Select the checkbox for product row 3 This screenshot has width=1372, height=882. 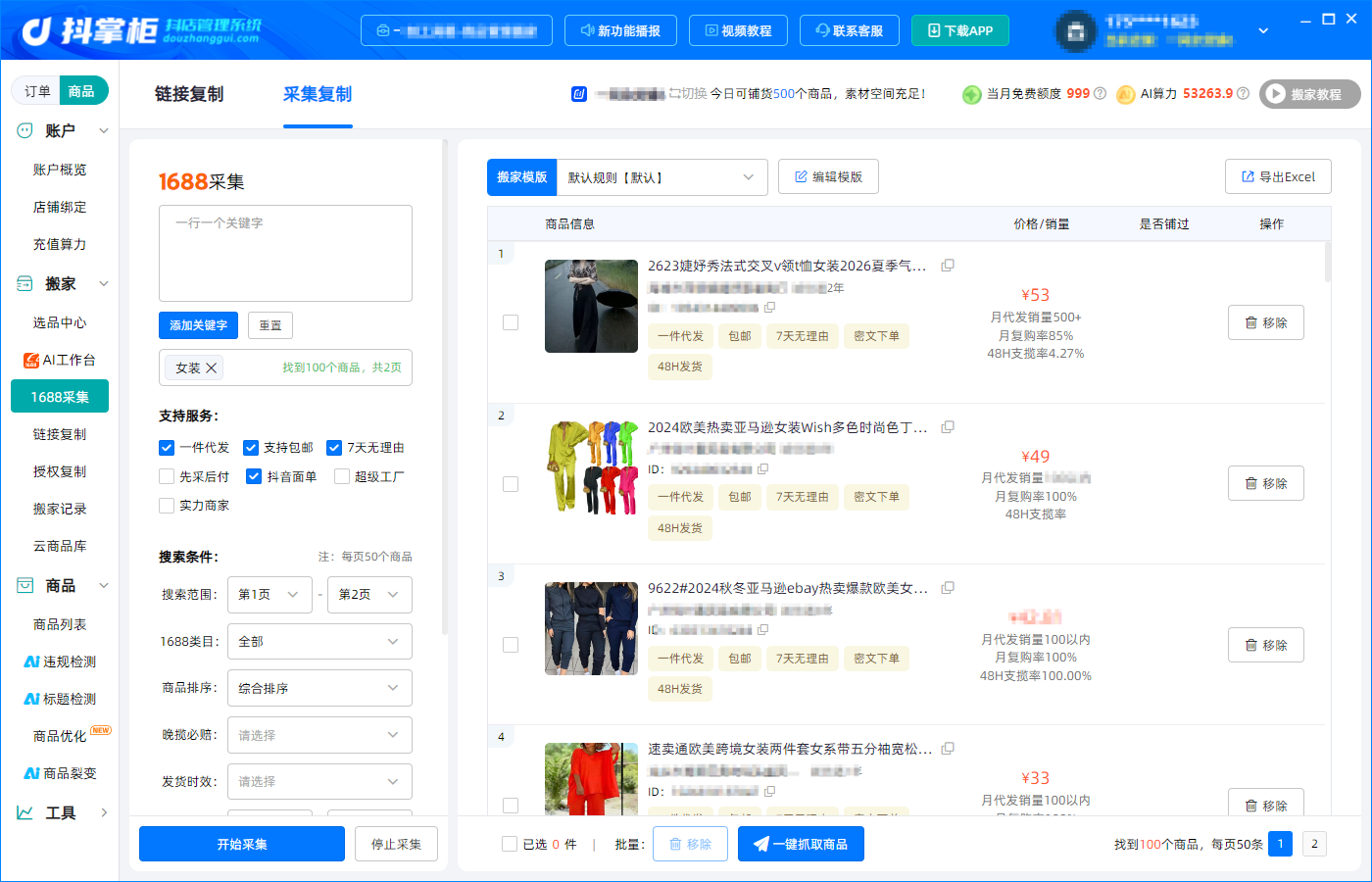point(511,645)
